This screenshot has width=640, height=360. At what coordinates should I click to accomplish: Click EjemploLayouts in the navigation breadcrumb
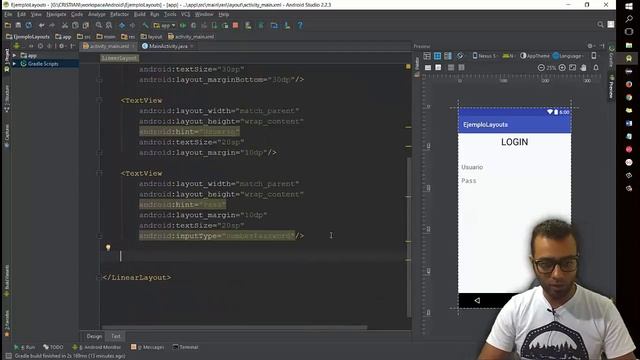28,36
